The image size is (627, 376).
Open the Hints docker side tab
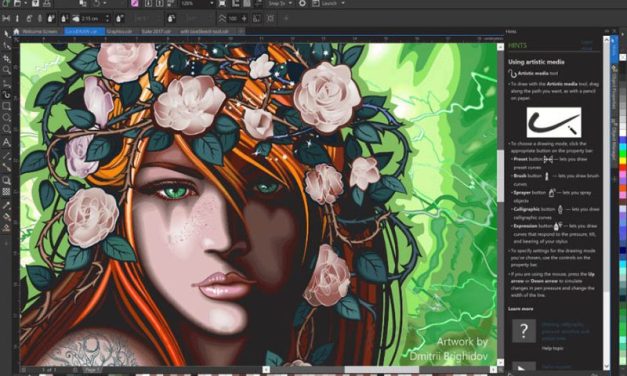pyautogui.click(x=614, y=50)
